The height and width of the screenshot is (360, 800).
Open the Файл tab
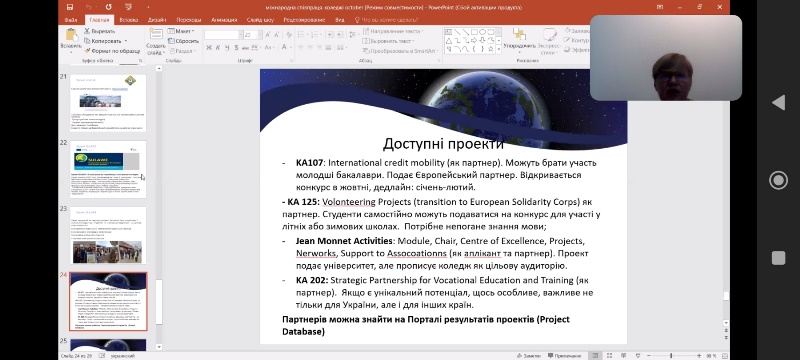(71, 20)
